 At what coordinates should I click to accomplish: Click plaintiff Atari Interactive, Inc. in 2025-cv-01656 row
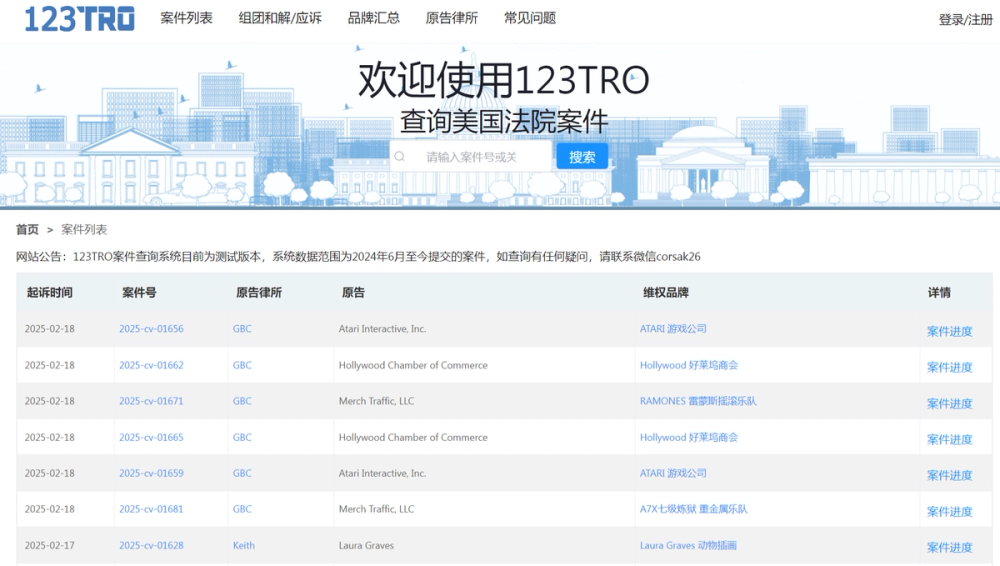coord(382,329)
